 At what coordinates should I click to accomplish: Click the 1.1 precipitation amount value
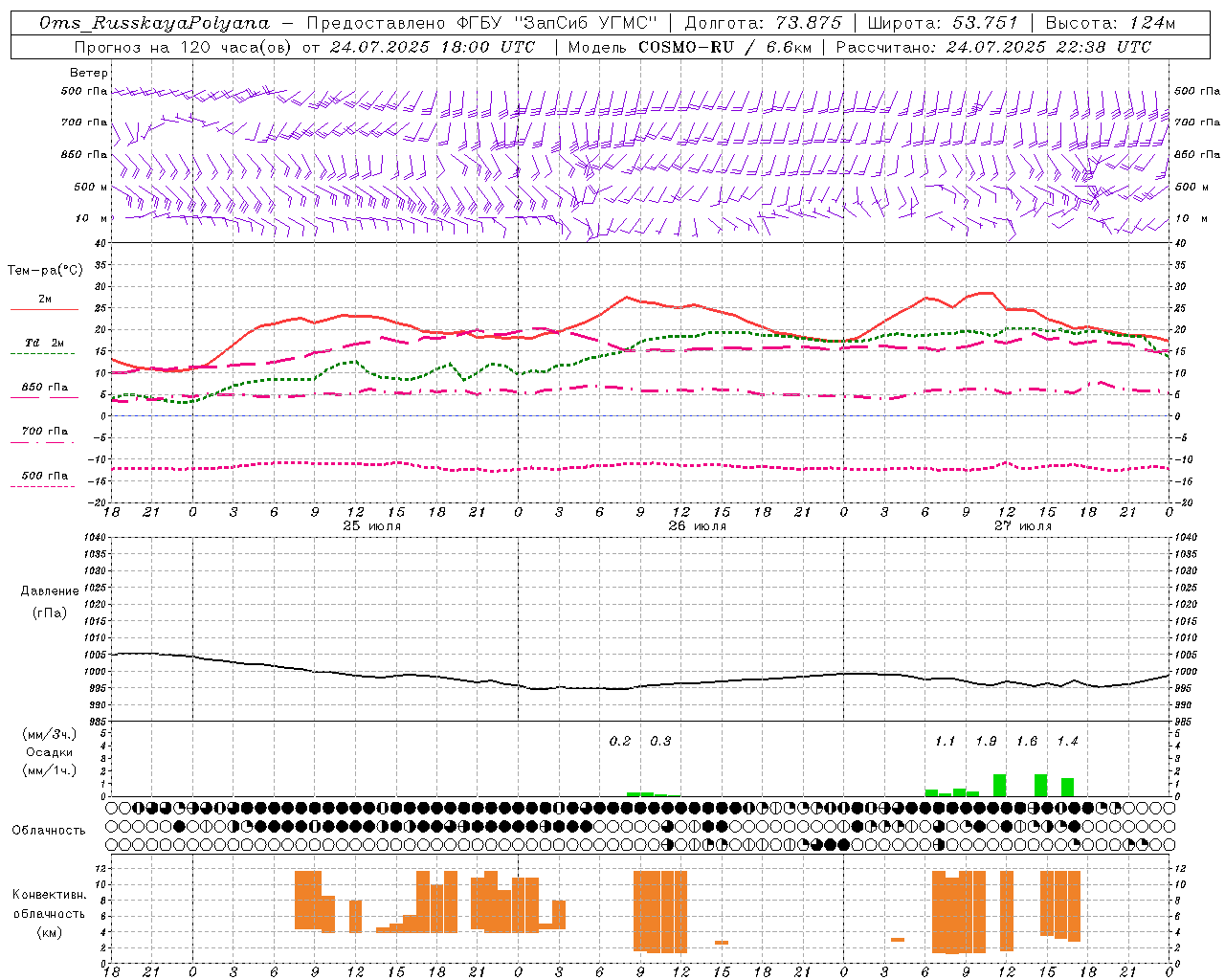coord(946,742)
